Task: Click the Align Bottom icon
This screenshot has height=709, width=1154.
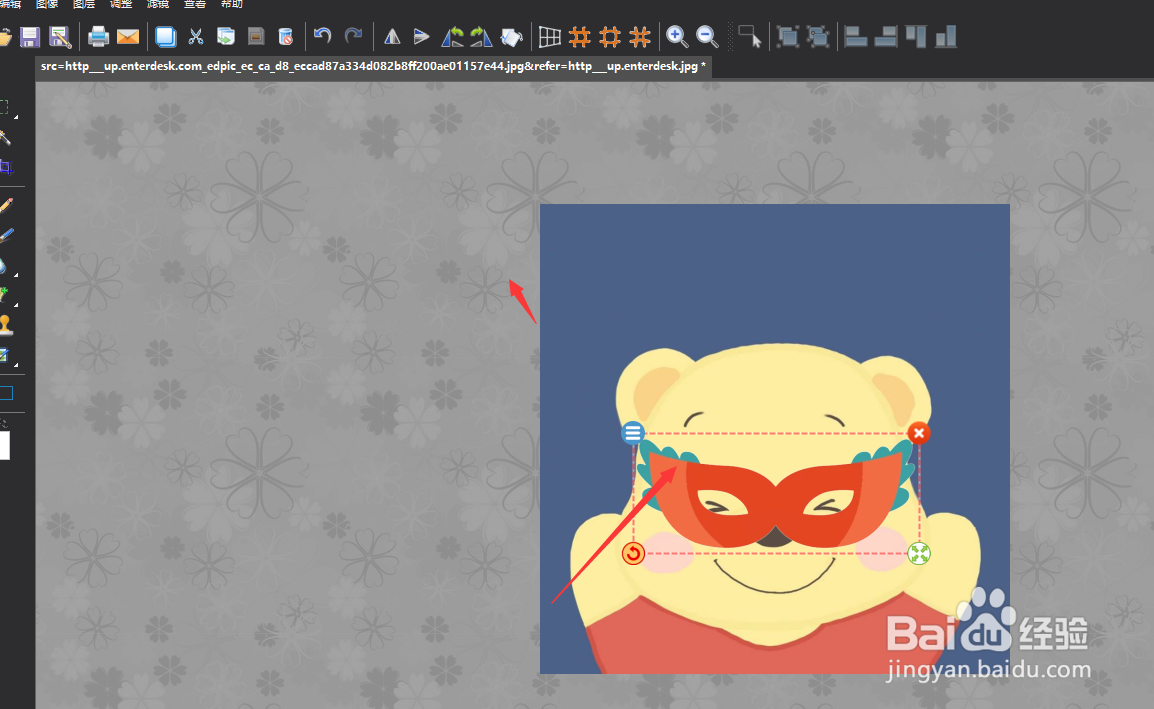Action: tap(946, 36)
